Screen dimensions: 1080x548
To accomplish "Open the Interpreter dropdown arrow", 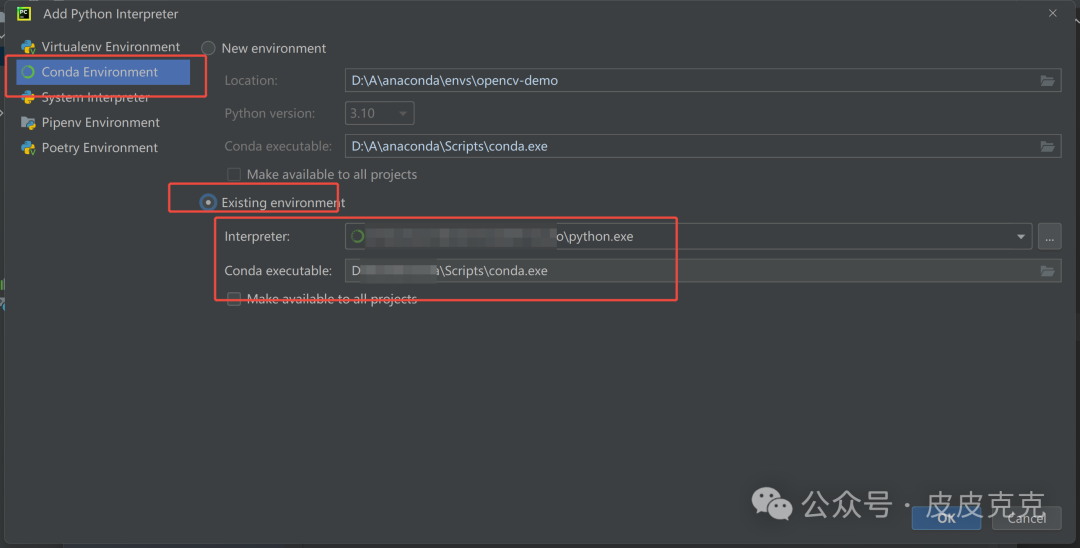I will tap(1021, 237).
